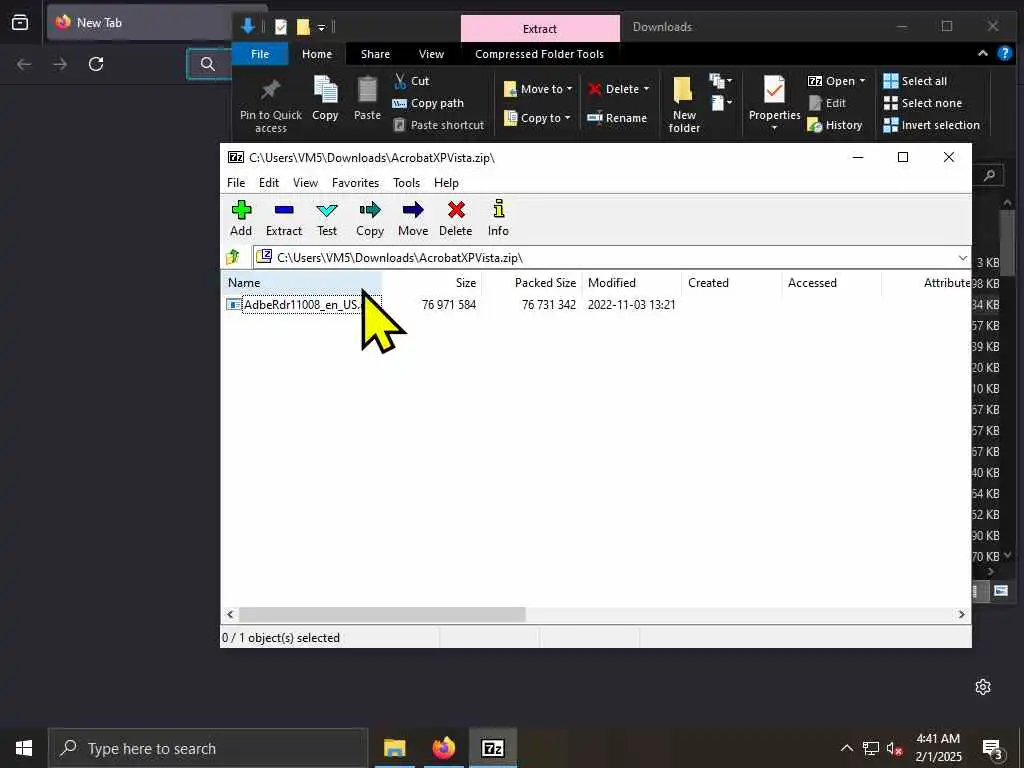Click Select none in Explorer ribbon
This screenshot has height=768, width=1024.
click(923, 103)
